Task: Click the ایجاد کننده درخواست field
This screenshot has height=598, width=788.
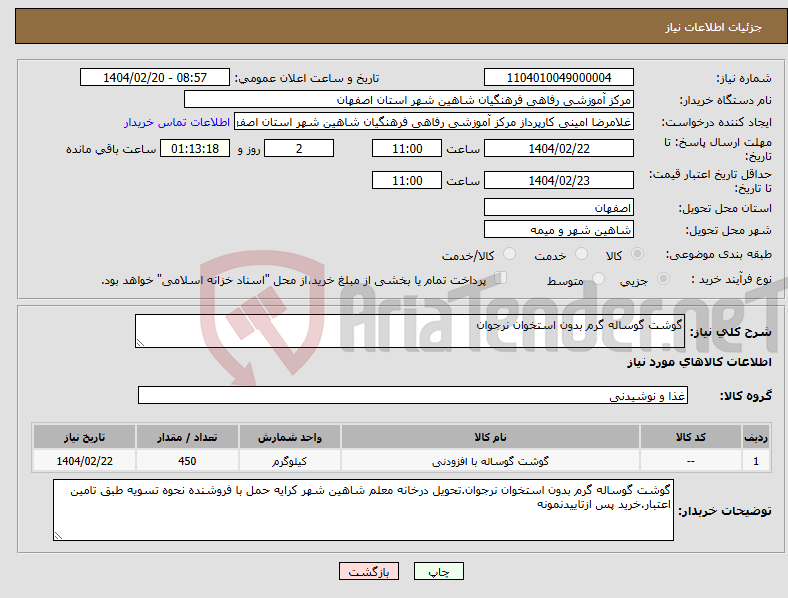Action: 434,122
